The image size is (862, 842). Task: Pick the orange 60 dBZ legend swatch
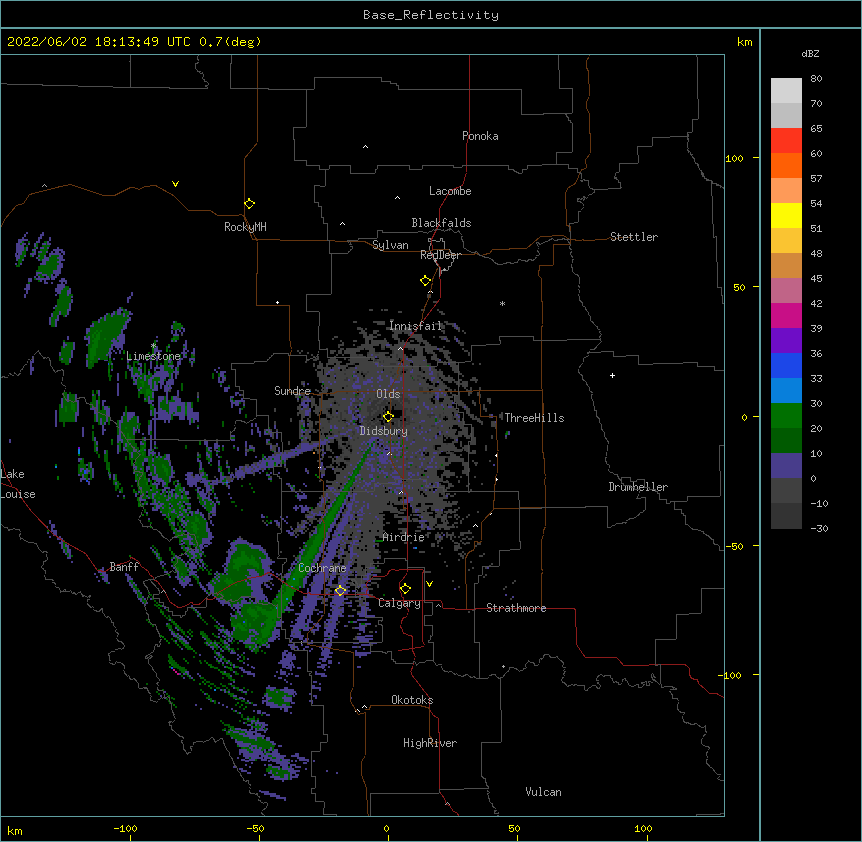coord(786,165)
